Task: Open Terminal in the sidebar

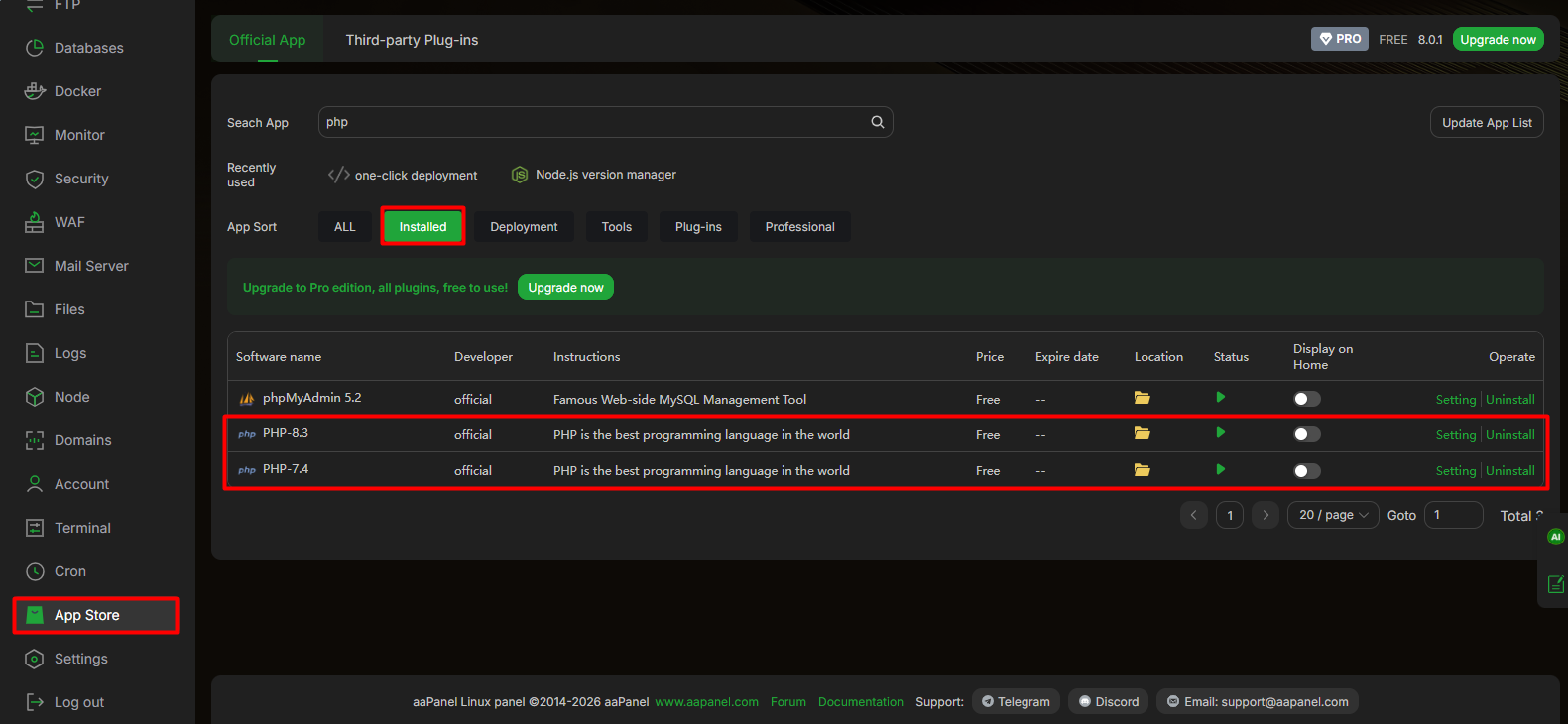Action: click(x=82, y=528)
